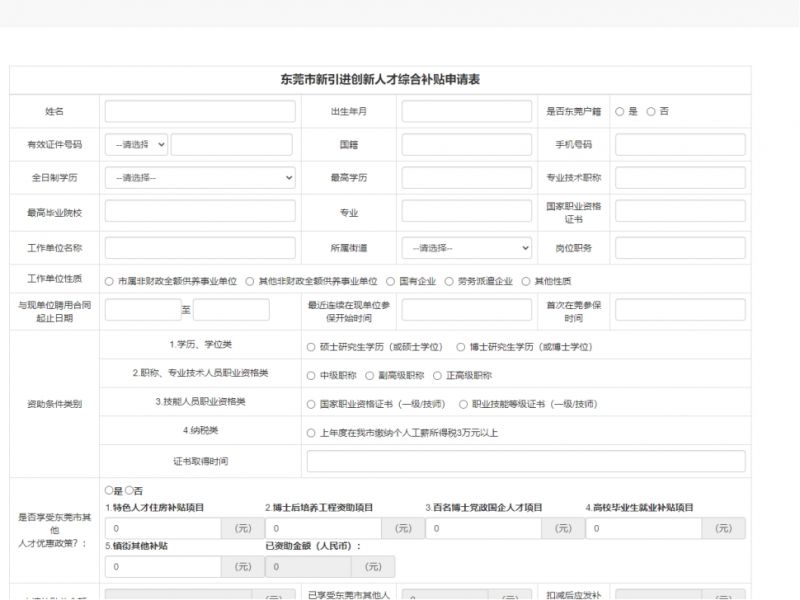Click the 证书取得时间 input box
800x600 pixels.
coord(525,460)
